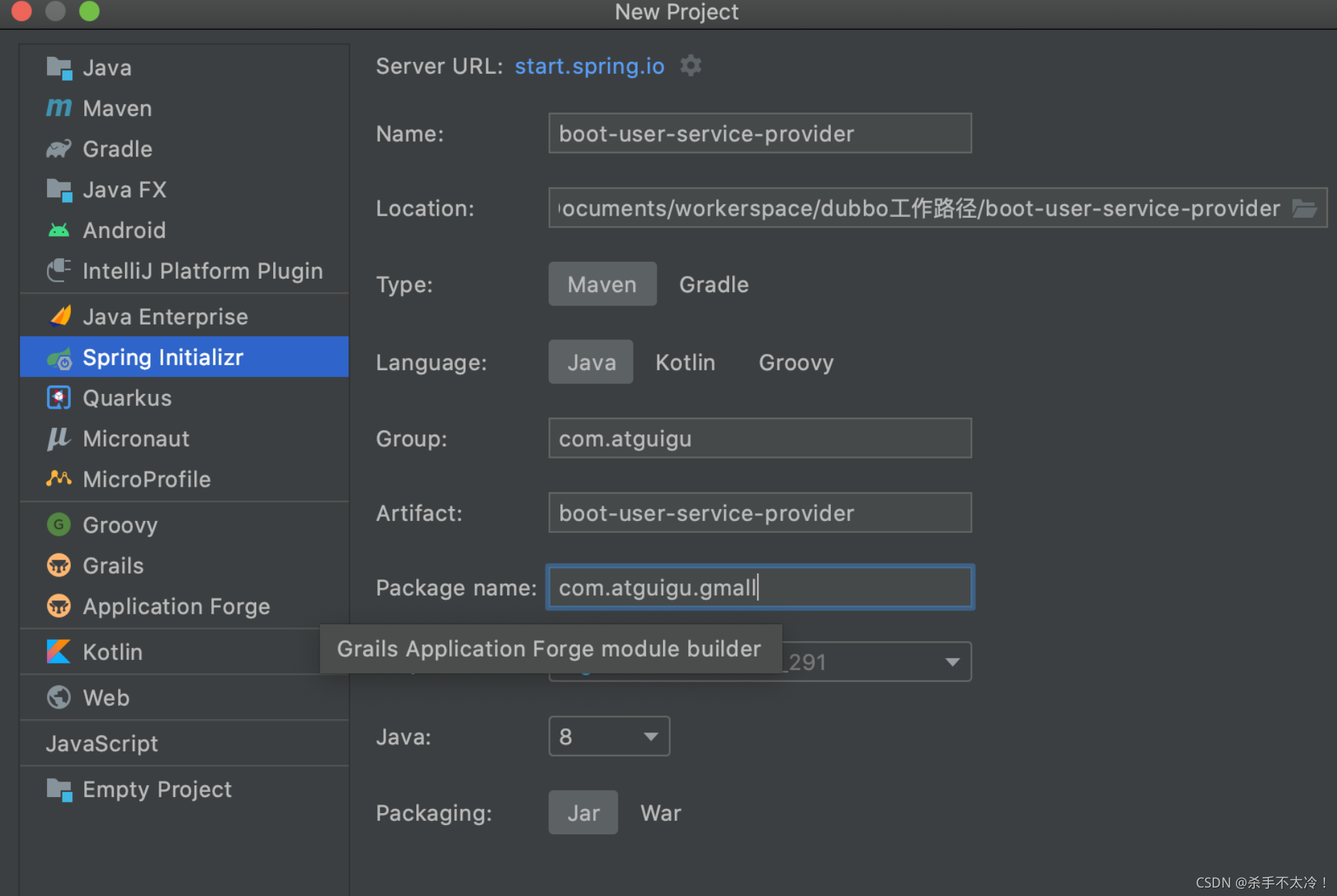1337x896 pixels.
Task: Click the Spring Initializr icon
Action: tap(60, 358)
